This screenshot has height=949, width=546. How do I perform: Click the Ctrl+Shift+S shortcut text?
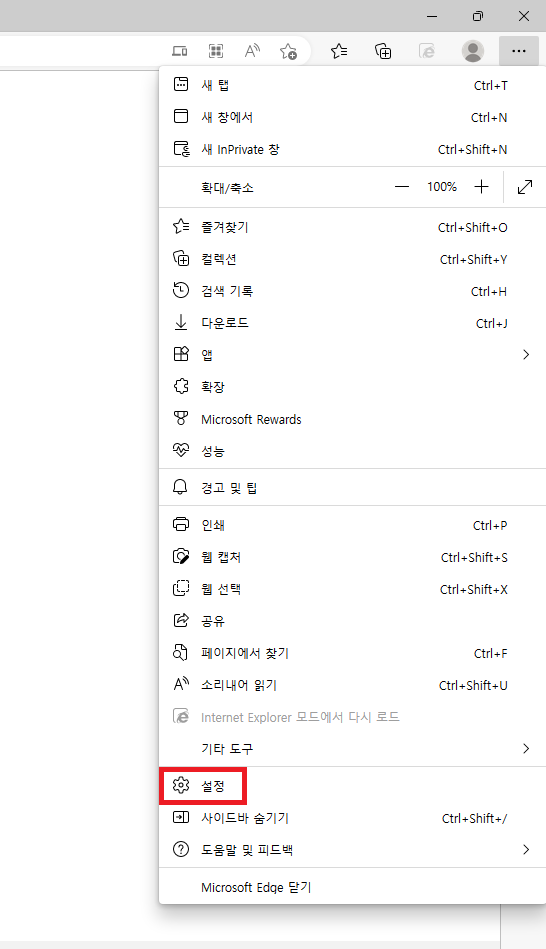tap(475, 557)
